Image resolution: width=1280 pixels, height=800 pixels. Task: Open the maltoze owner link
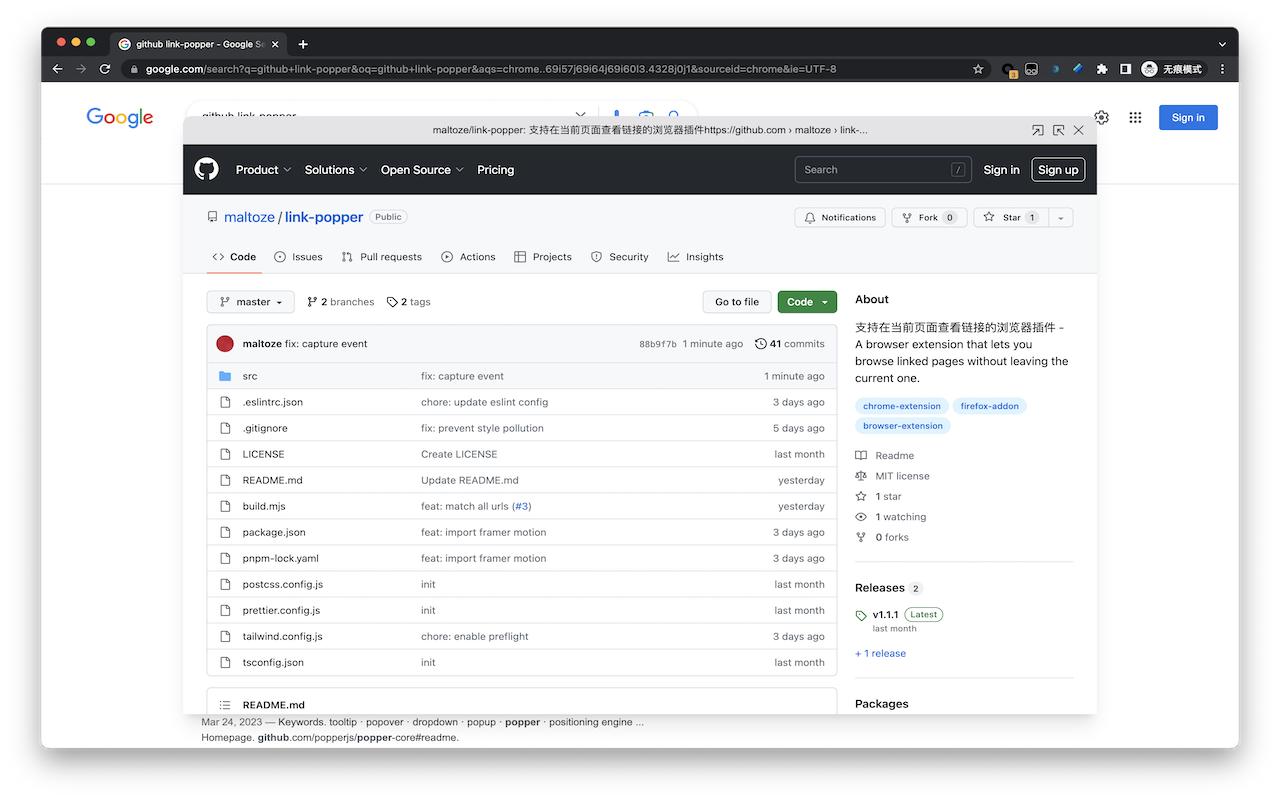tap(249, 217)
